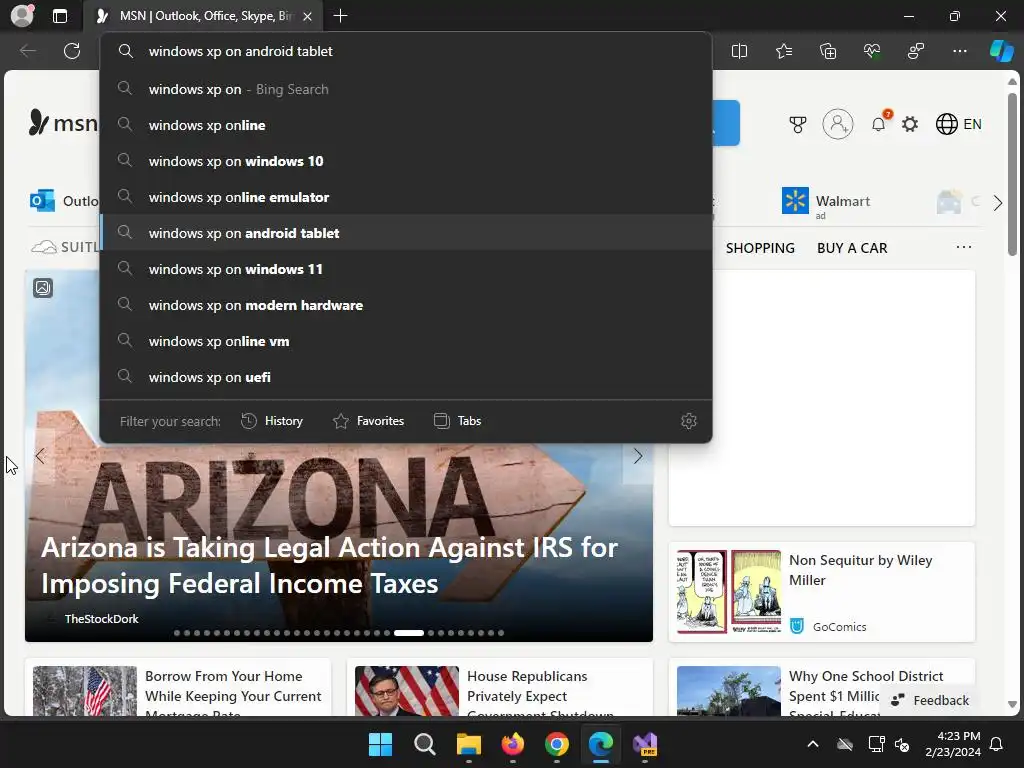The width and height of the screenshot is (1024, 768).
Task: Choose suggestion windows xp on windows 10
Action: (x=406, y=161)
